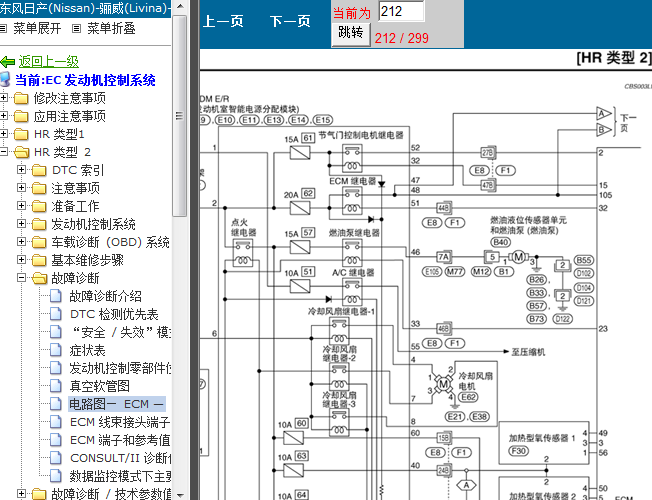652x500 pixels.
Task: Expand the 发动机控制系统 node
Action: (x=22, y=223)
